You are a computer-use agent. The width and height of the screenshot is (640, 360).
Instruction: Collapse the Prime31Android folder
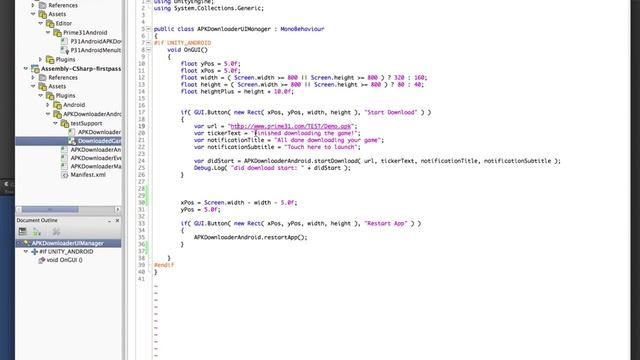pyautogui.click(x=48, y=33)
